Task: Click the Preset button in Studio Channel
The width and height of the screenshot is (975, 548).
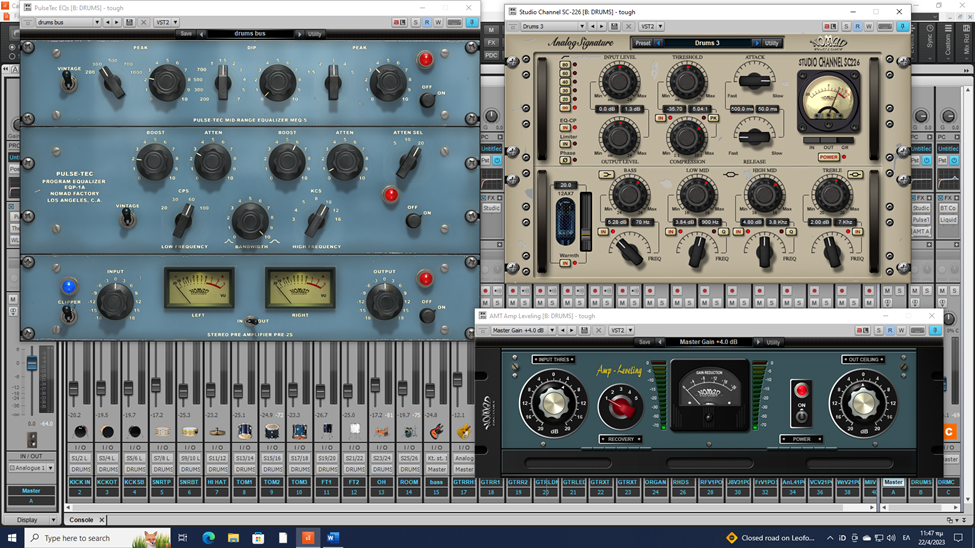Action: pyautogui.click(x=642, y=43)
